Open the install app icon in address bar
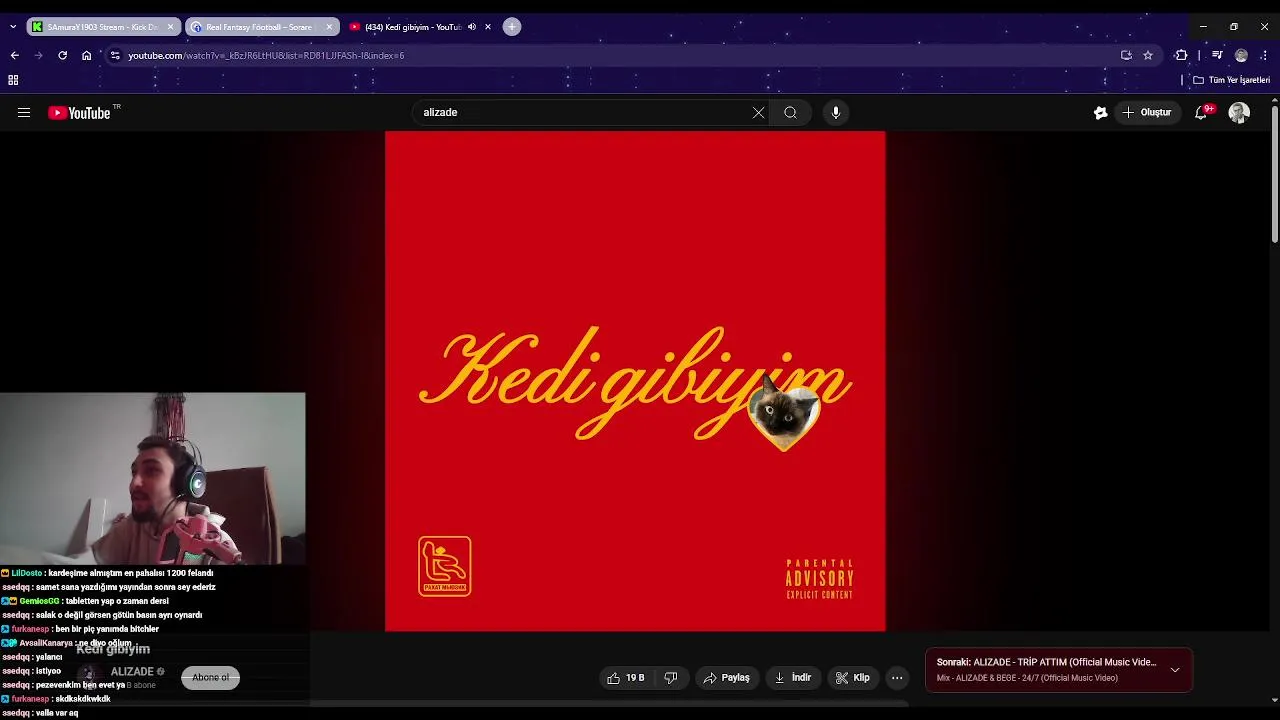Viewport: 1280px width, 720px height. [1126, 55]
